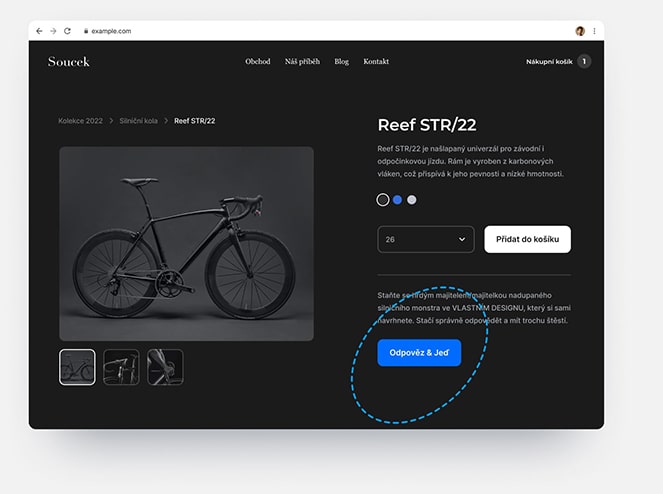Image resolution: width=663 pixels, height=494 pixels.
Task: Click the Soucek logo
Action: point(68,62)
